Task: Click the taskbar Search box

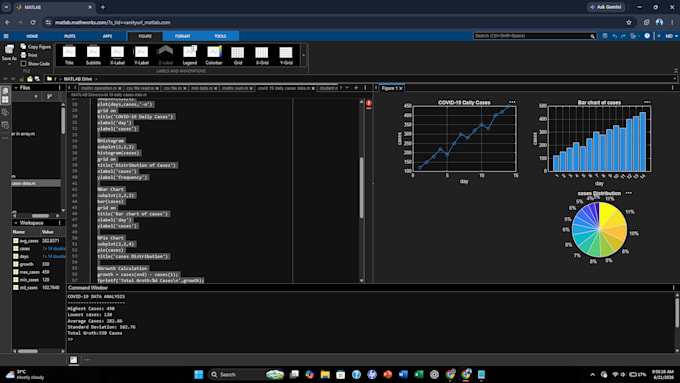Action: tap(246, 374)
